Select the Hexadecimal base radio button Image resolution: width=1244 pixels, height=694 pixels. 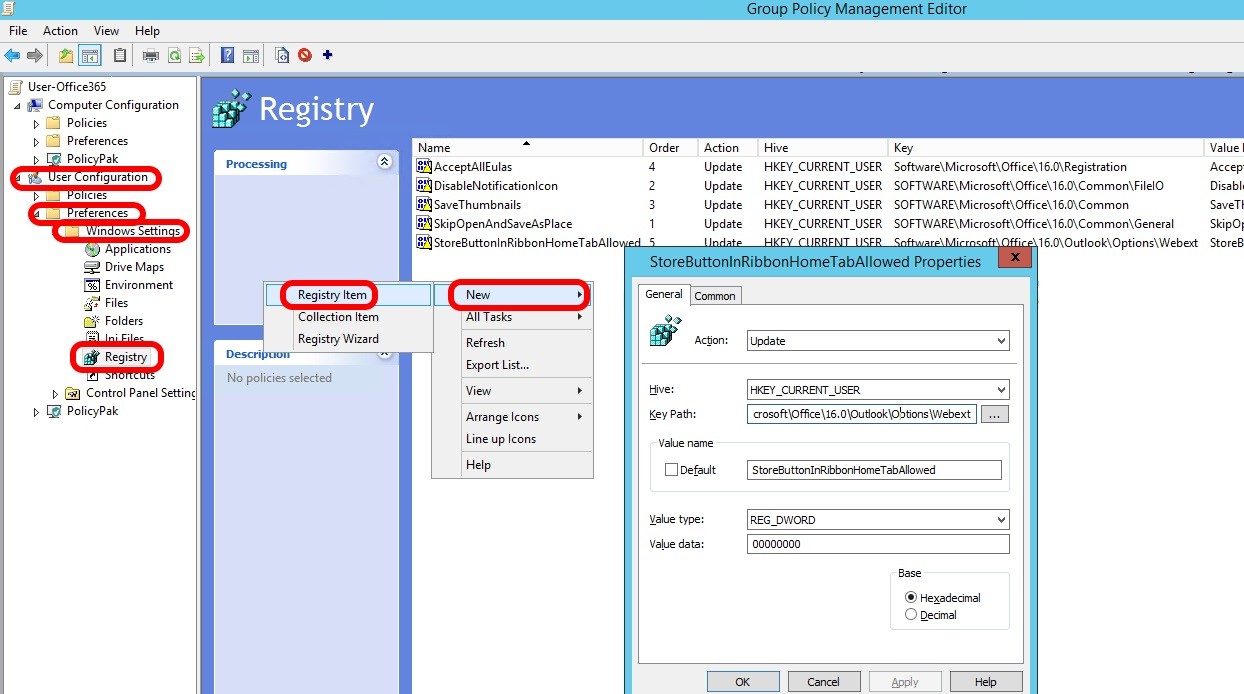point(910,597)
